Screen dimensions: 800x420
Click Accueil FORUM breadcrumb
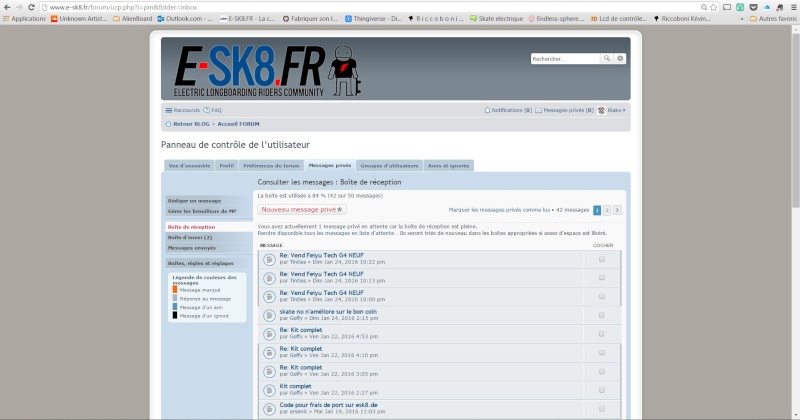pos(238,124)
